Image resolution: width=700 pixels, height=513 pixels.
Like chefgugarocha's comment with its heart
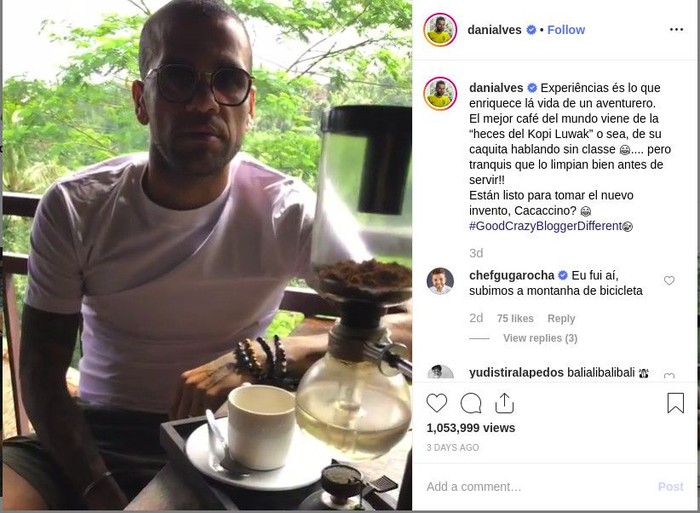click(669, 280)
